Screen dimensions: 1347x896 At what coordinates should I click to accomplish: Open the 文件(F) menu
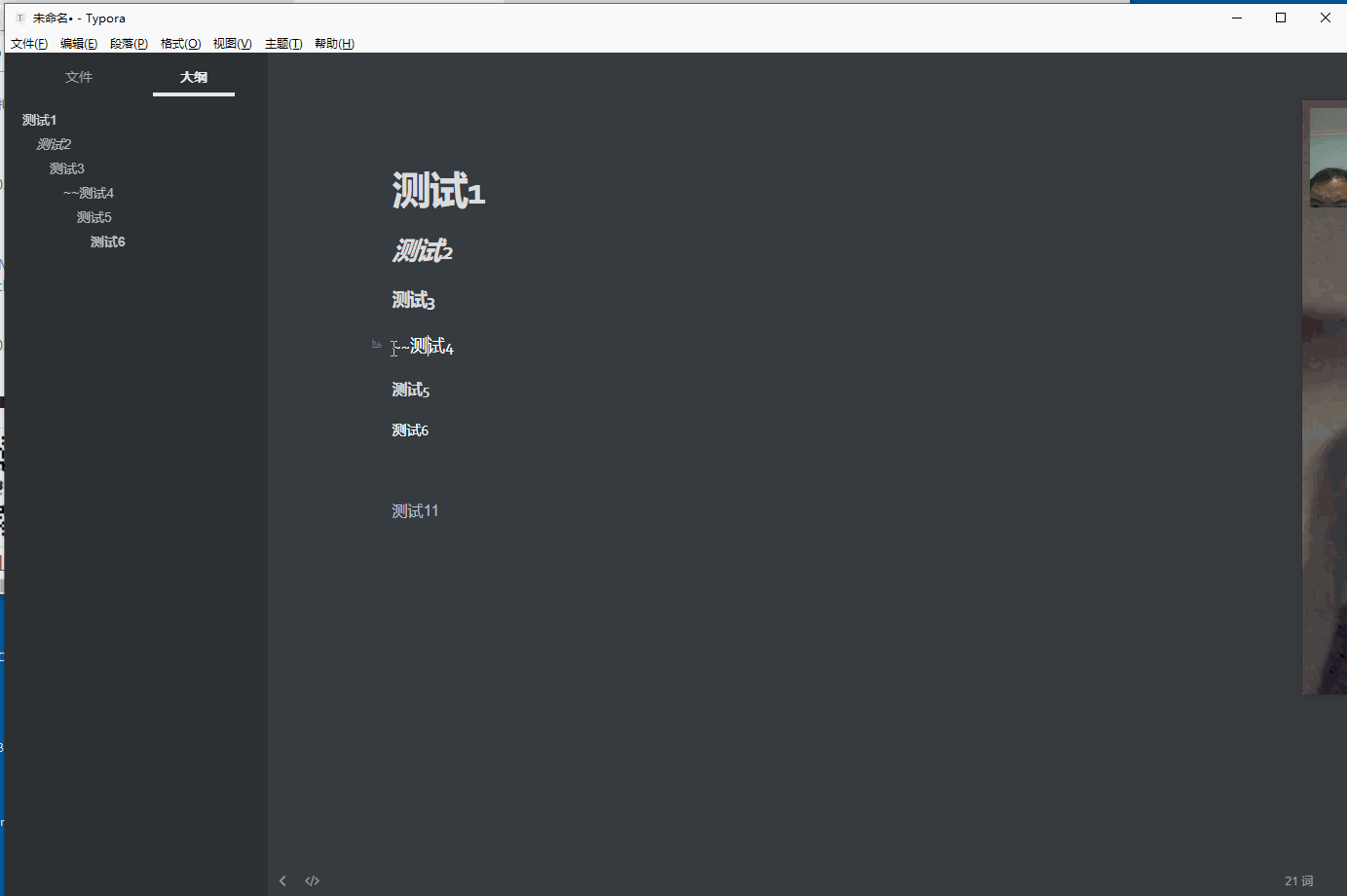click(29, 44)
